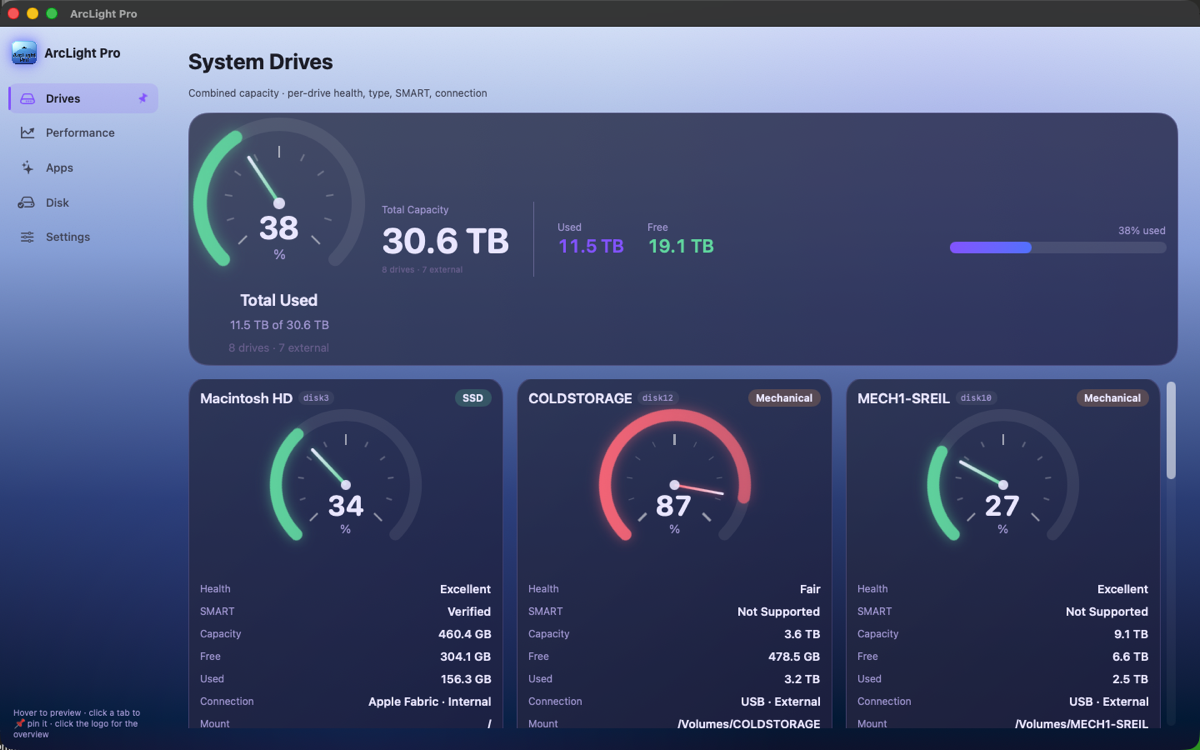Click the Drives drive icon in sidebar
1200x750 pixels.
click(27, 99)
